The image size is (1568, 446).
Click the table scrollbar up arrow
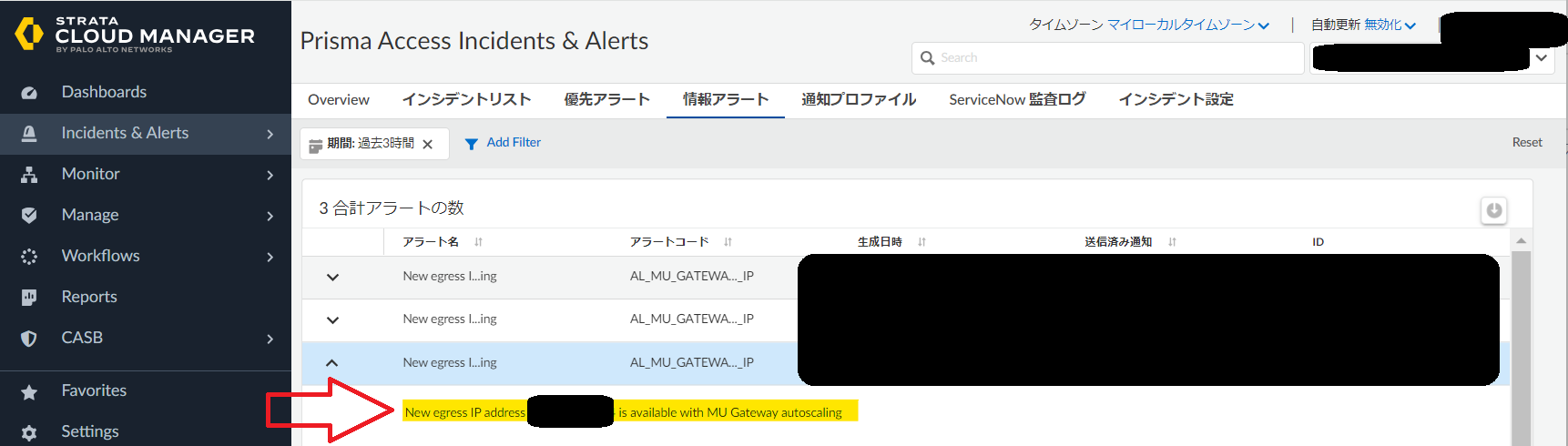point(1521,241)
